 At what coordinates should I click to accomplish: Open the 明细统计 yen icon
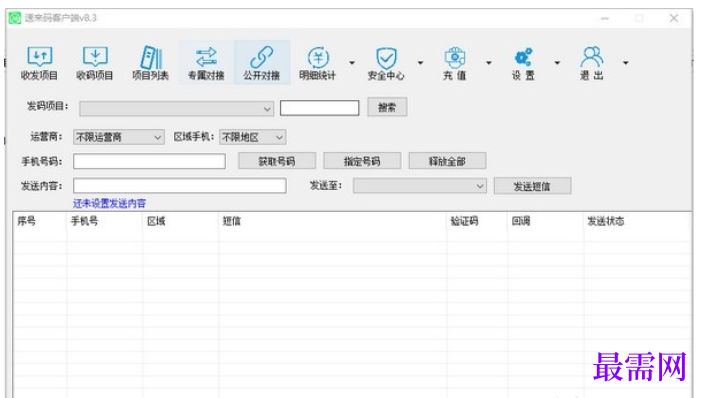317,63
